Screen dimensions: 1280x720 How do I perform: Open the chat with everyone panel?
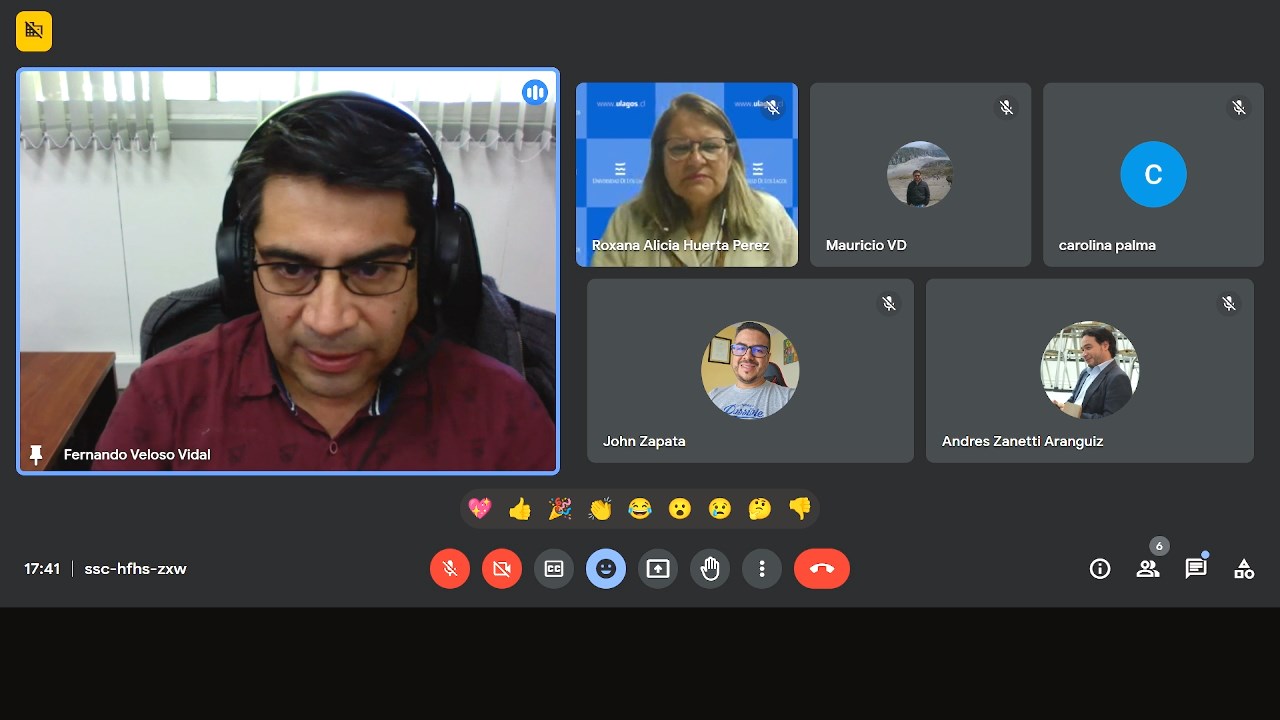[1196, 569]
